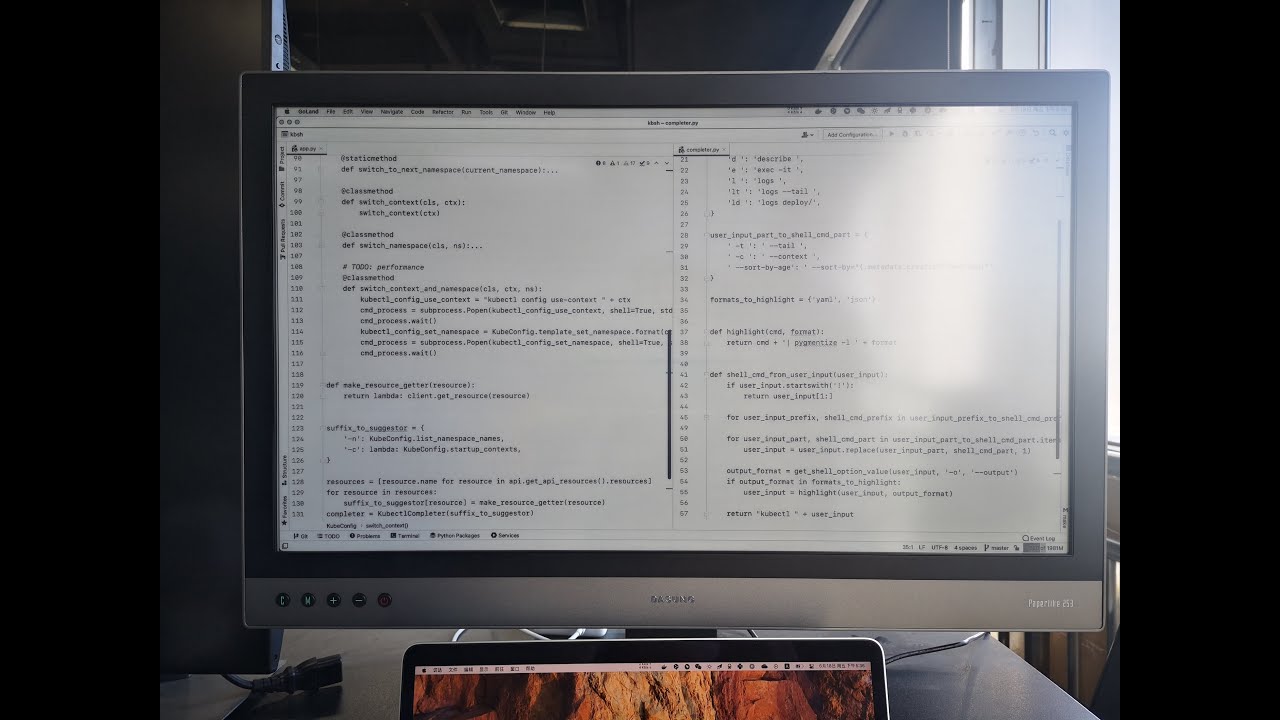The height and width of the screenshot is (720, 1280).
Task: Open the Favorites tool window sidebar tab
Action: 284,510
